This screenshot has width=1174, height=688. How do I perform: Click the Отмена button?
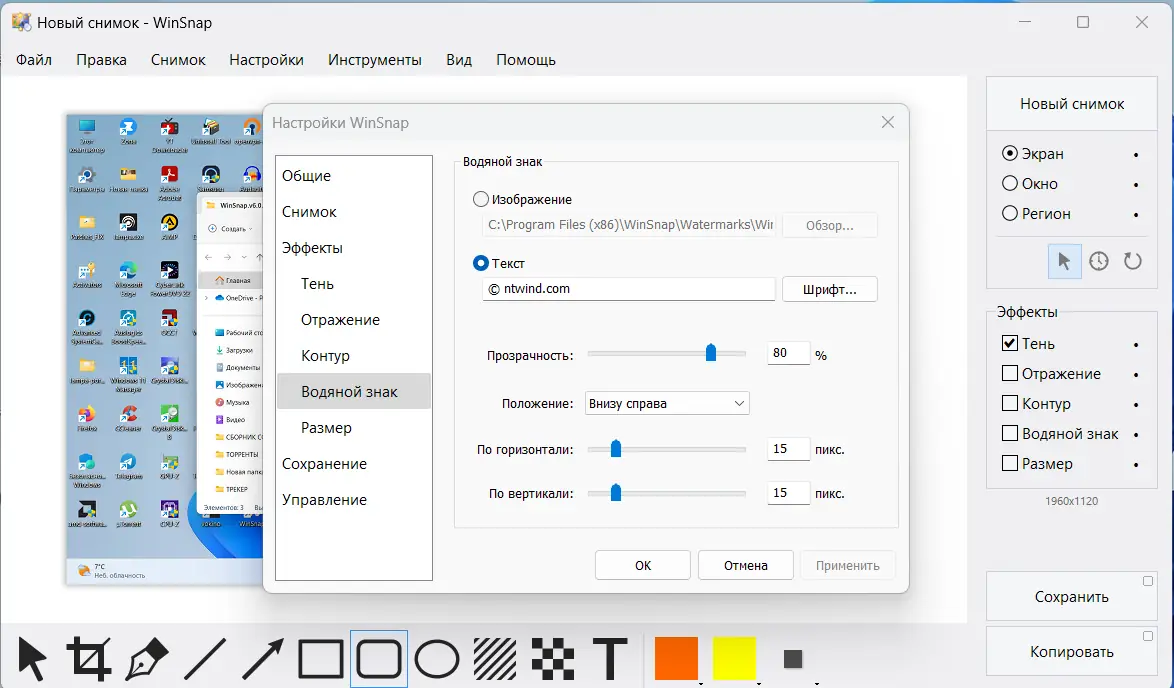746,565
